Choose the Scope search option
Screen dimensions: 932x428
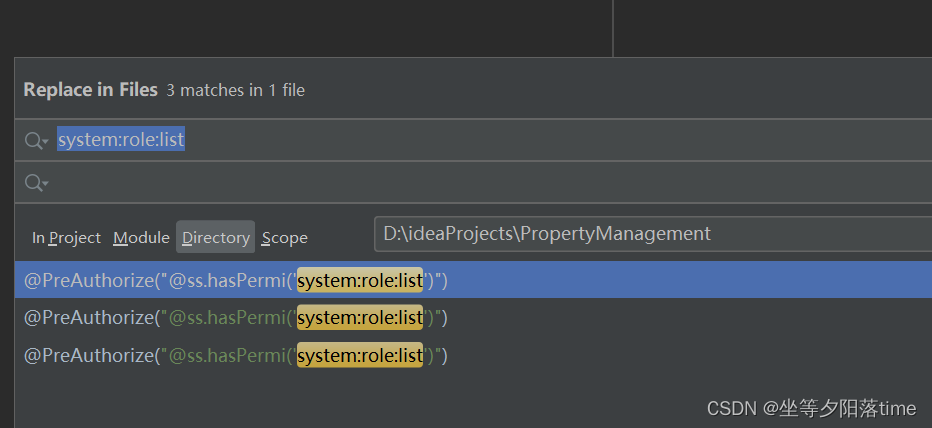coord(285,237)
